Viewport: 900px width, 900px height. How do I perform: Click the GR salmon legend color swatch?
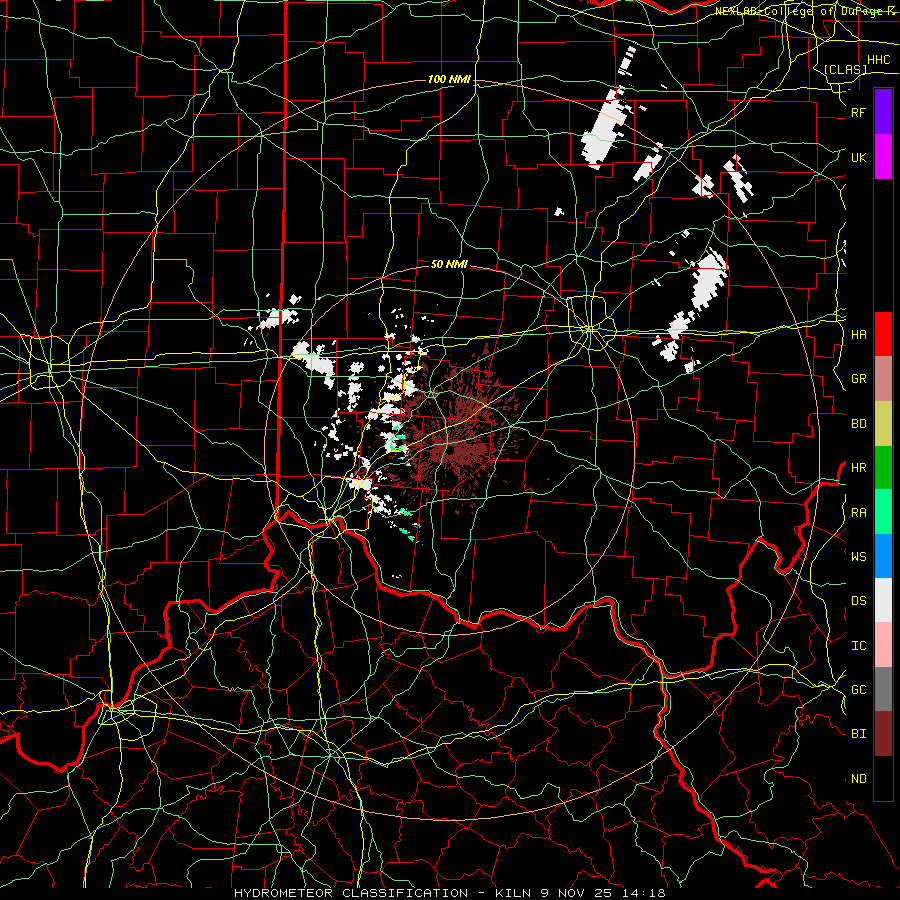[x=883, y=378]
